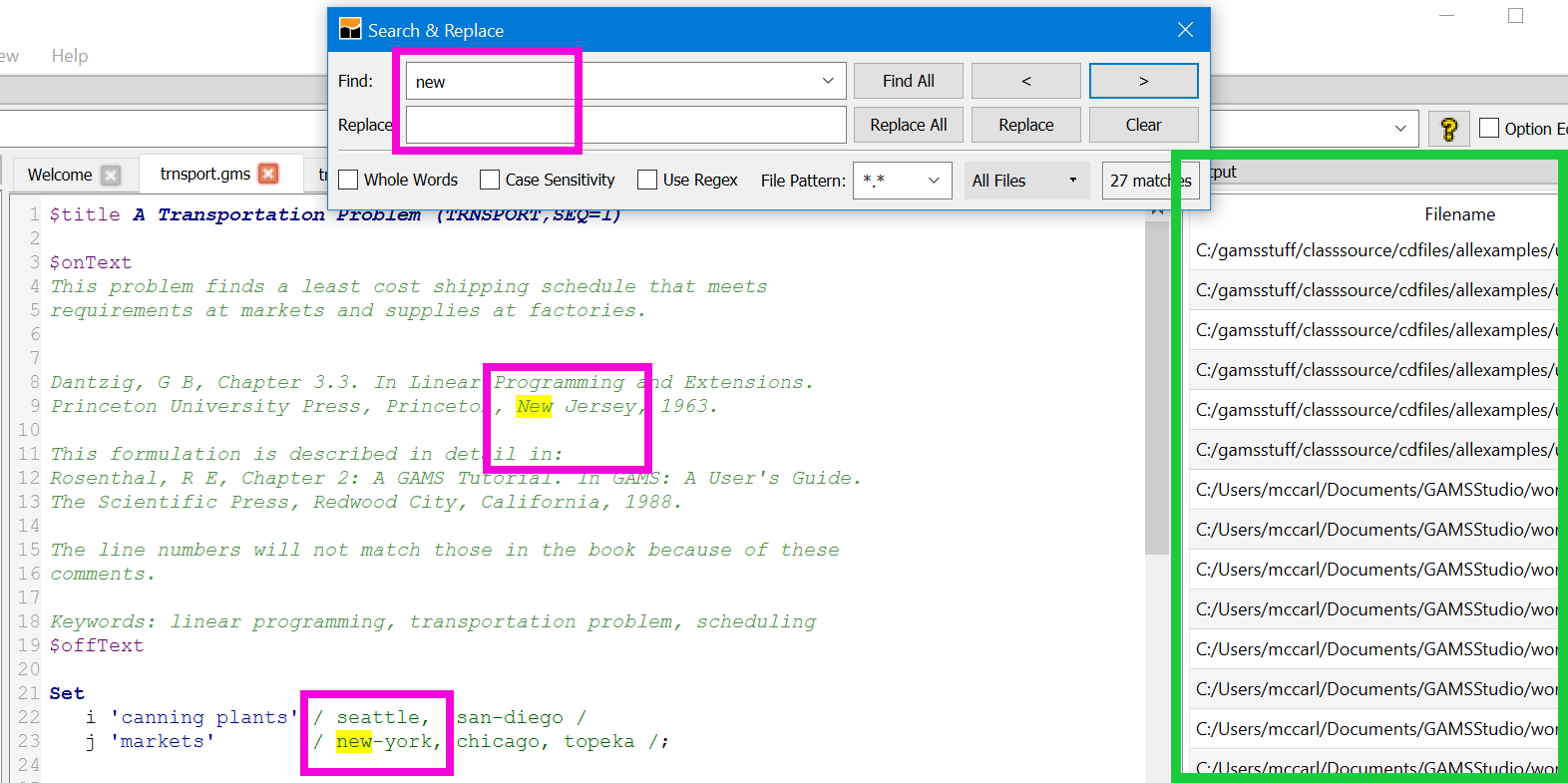Enable the Use Regex checkbox
Screen dimensions: 1568x783
[647, 180]
